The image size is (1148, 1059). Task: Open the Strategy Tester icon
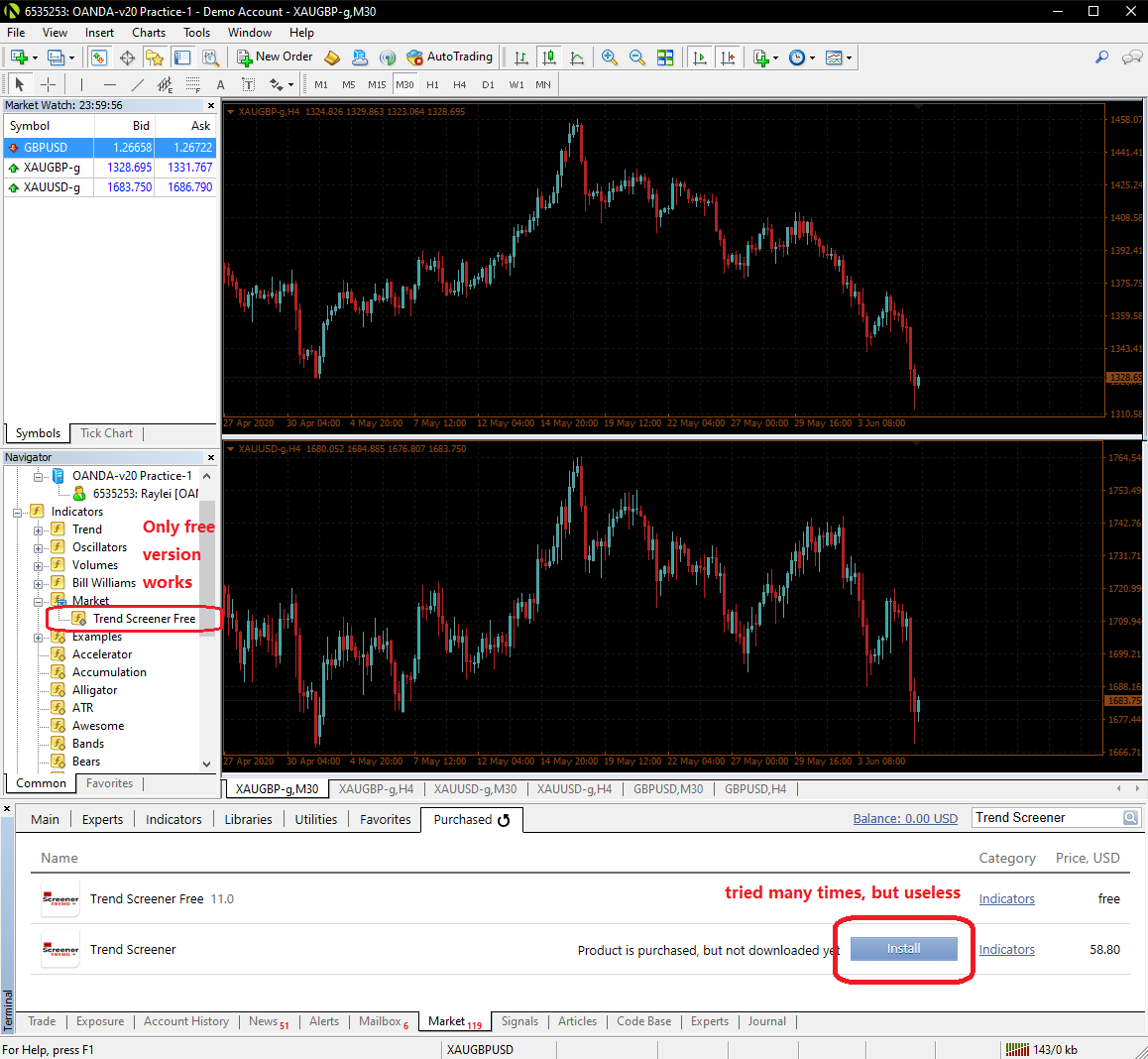tap(210, 58)
